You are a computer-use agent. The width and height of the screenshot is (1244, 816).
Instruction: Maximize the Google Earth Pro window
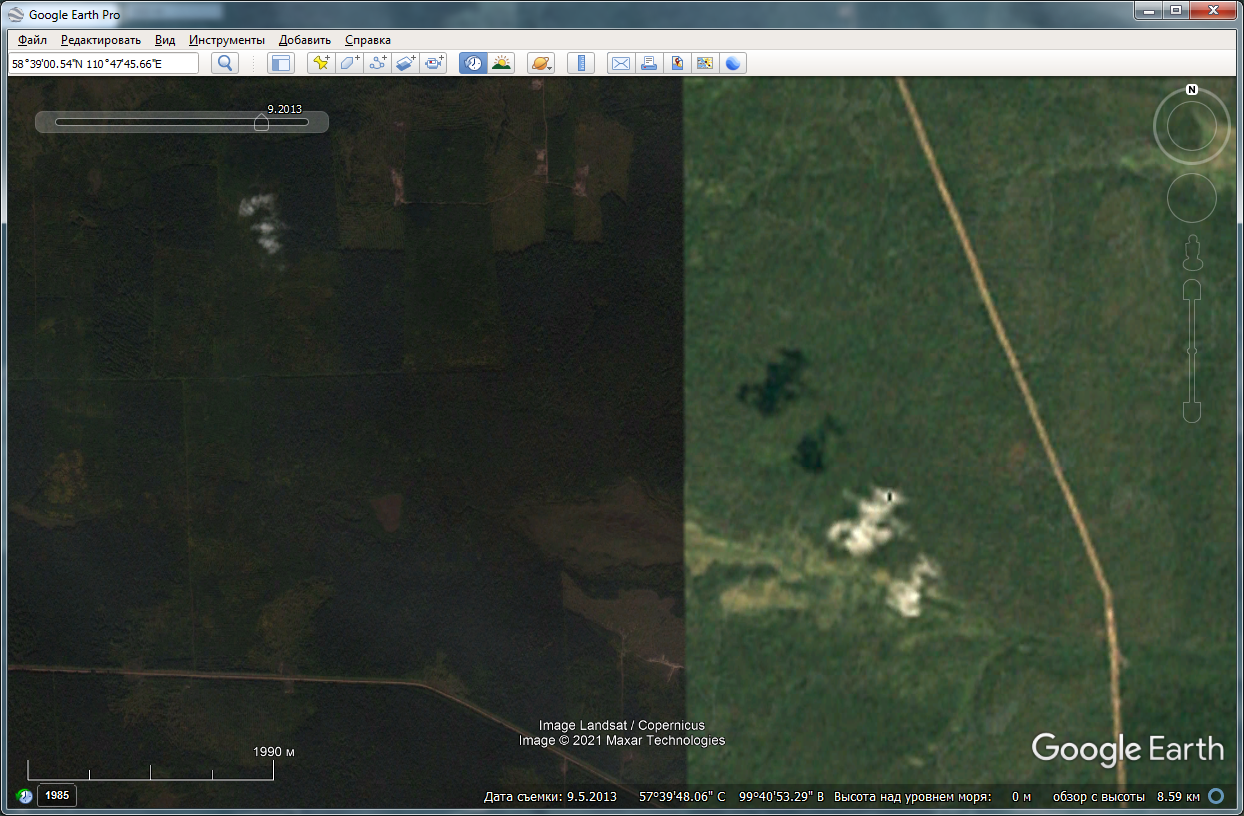click(1176, 10)
